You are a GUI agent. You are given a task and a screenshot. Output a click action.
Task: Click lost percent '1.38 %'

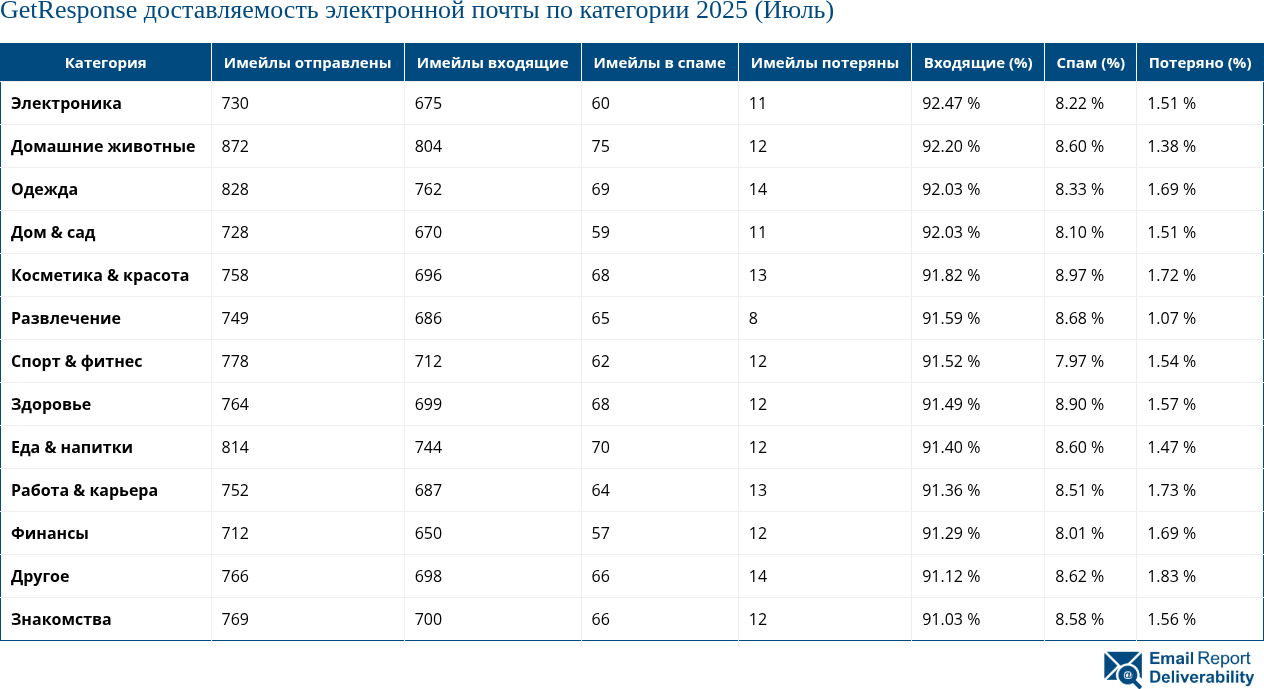(x=1172, y=146)
